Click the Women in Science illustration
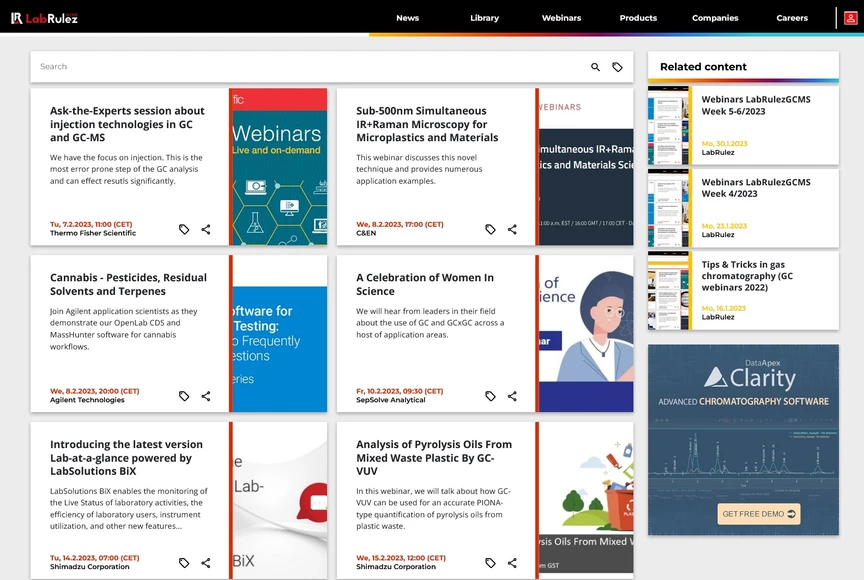Image resolution: width=864 pixels, height=580 pixels. (x=586, y=333)
